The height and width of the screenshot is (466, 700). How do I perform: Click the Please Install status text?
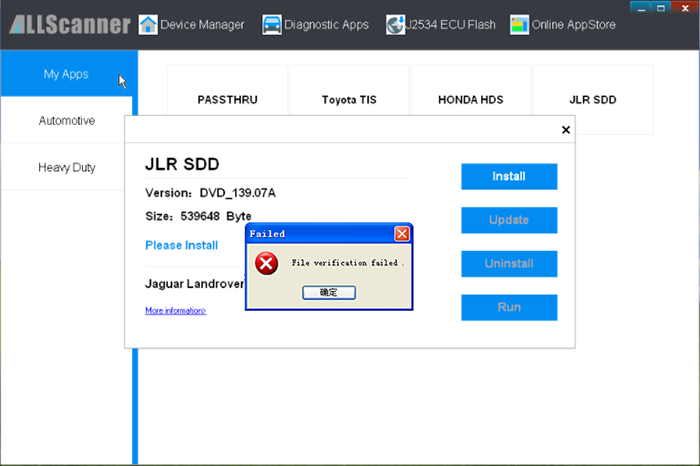[x=182, y=245]
